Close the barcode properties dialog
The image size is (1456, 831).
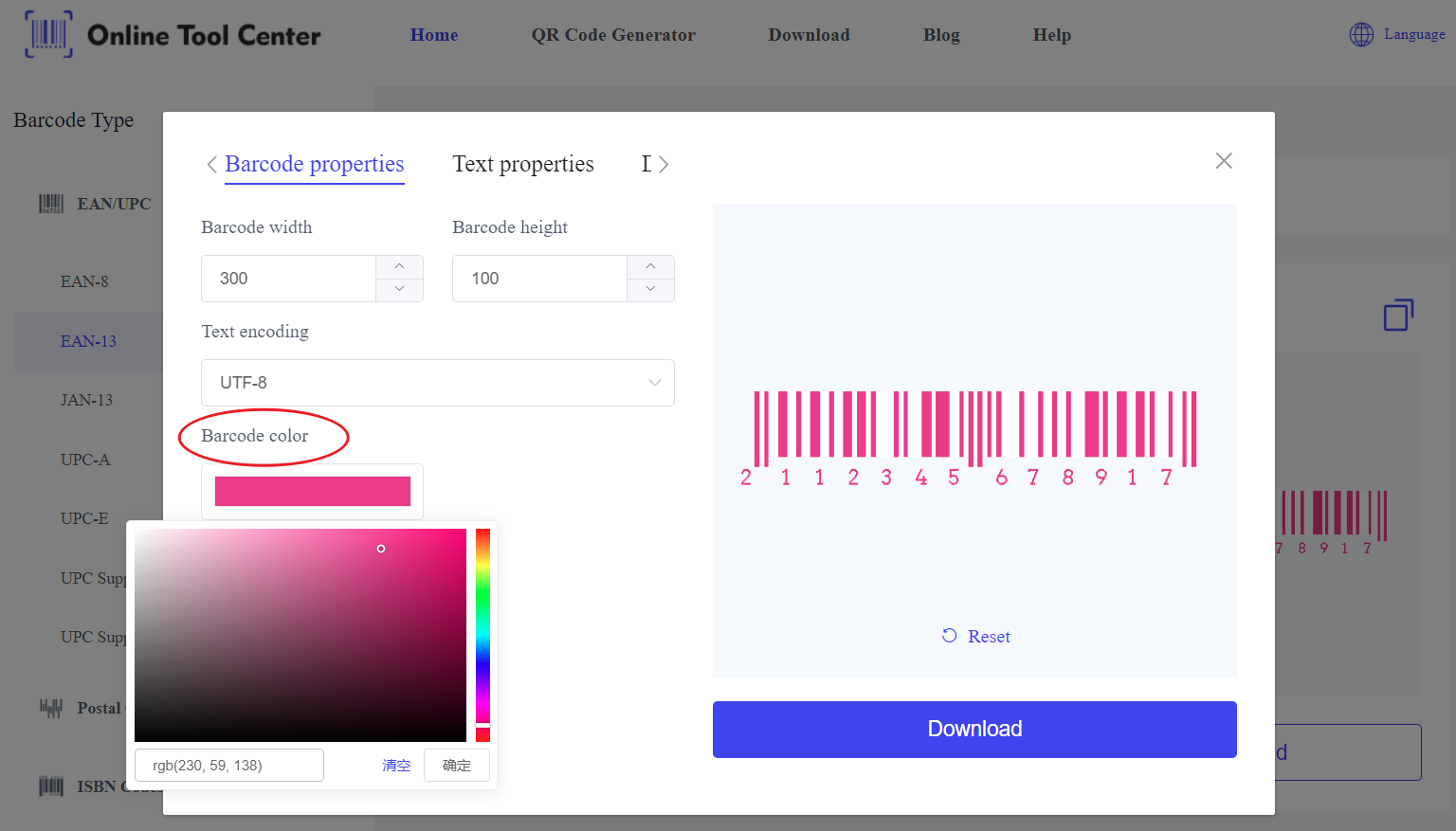[x=1224, y=161]
